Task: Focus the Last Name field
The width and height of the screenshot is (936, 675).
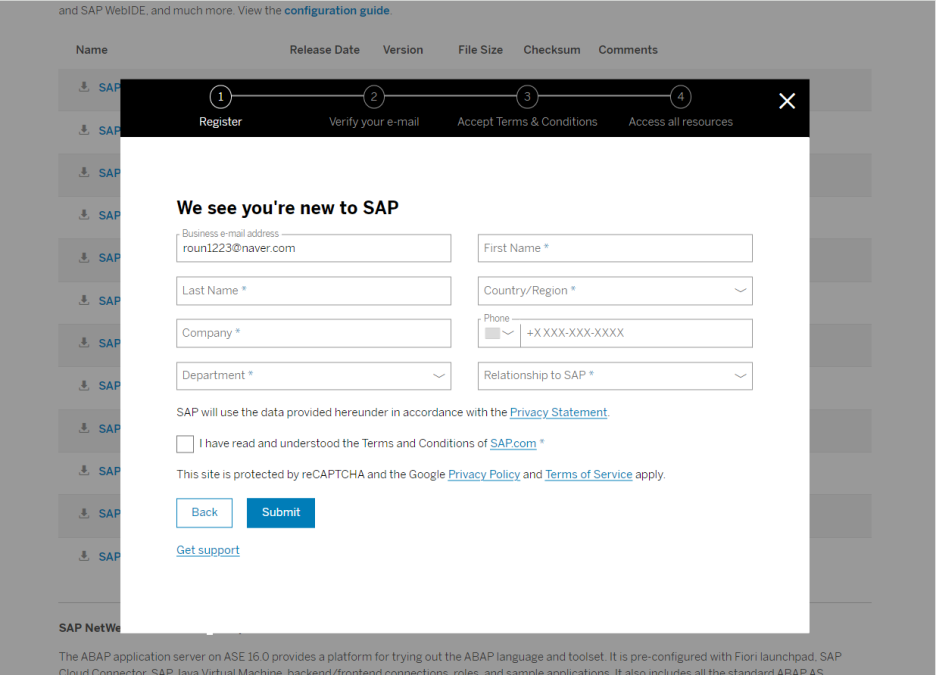Action: [x=313, y=291]
